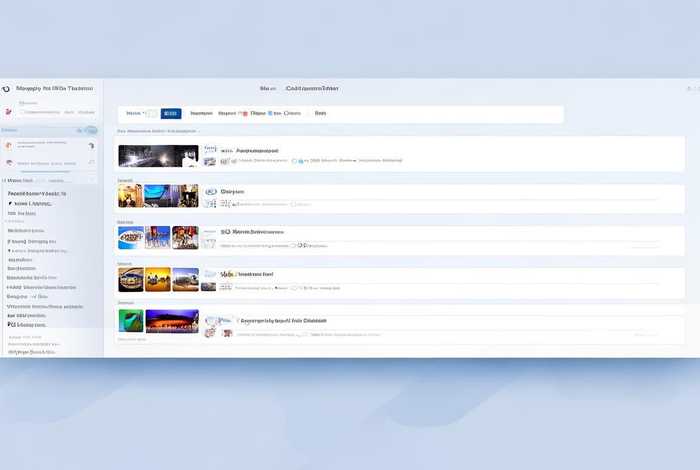Open the dark red poster thumbnail
This screenshot has width=700, height=470.
185,237
